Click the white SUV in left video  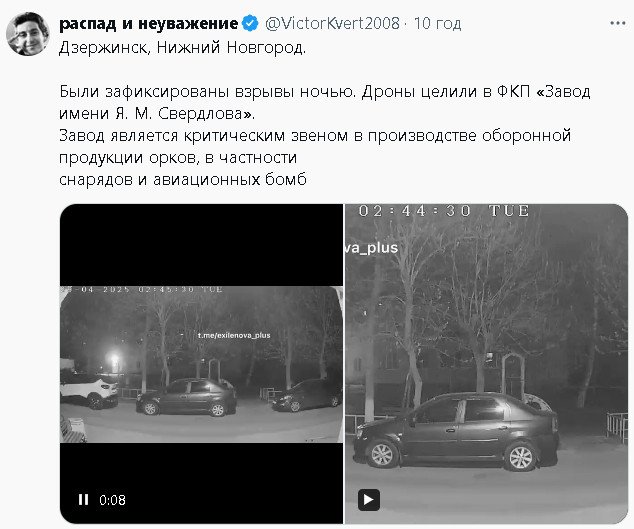(x=89, y=390)
